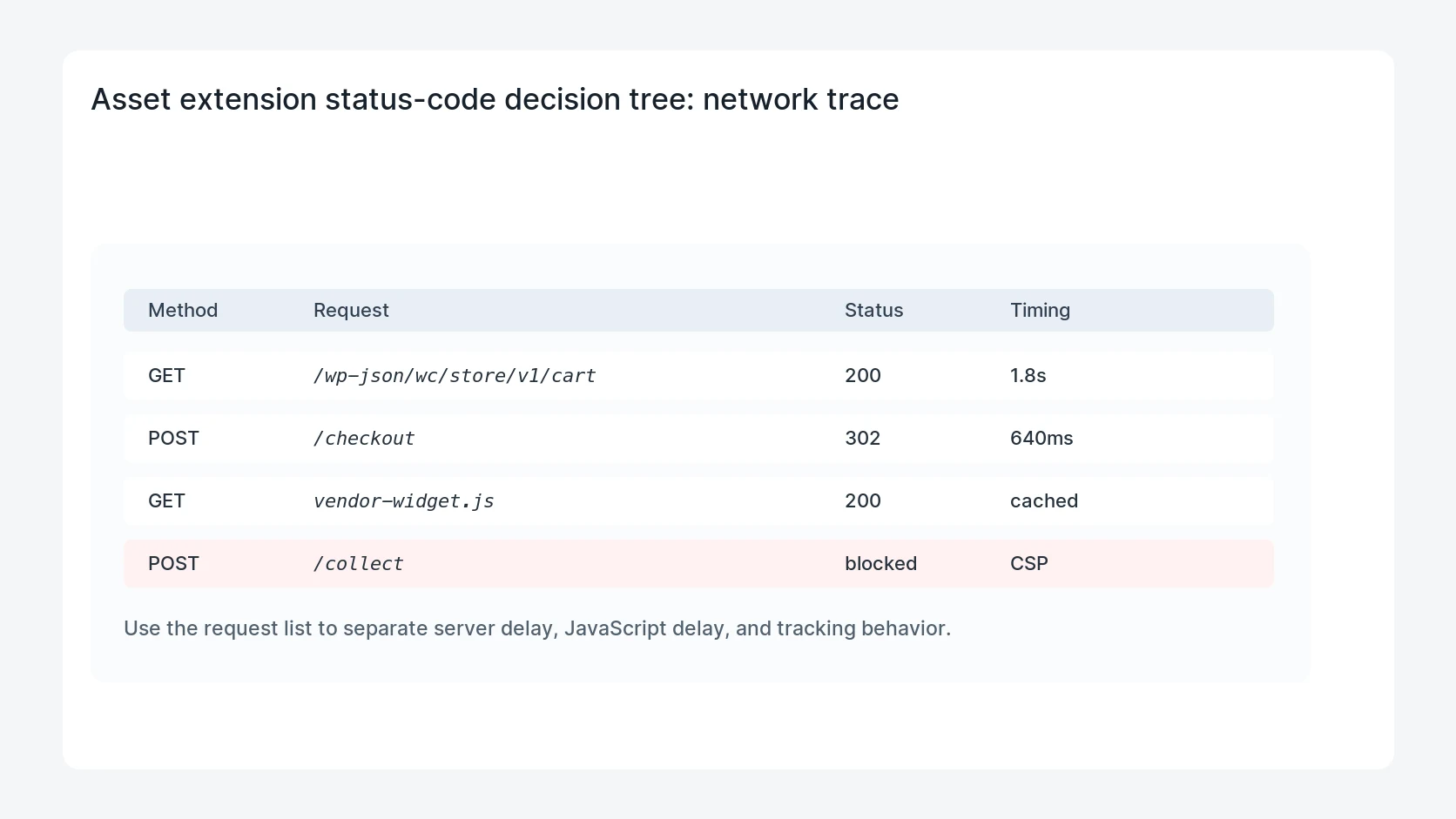Image resolution: width=1456 pixels, height=819 pixels.
Task: Select the /collect request path
Action: click(x=358, y=564)
